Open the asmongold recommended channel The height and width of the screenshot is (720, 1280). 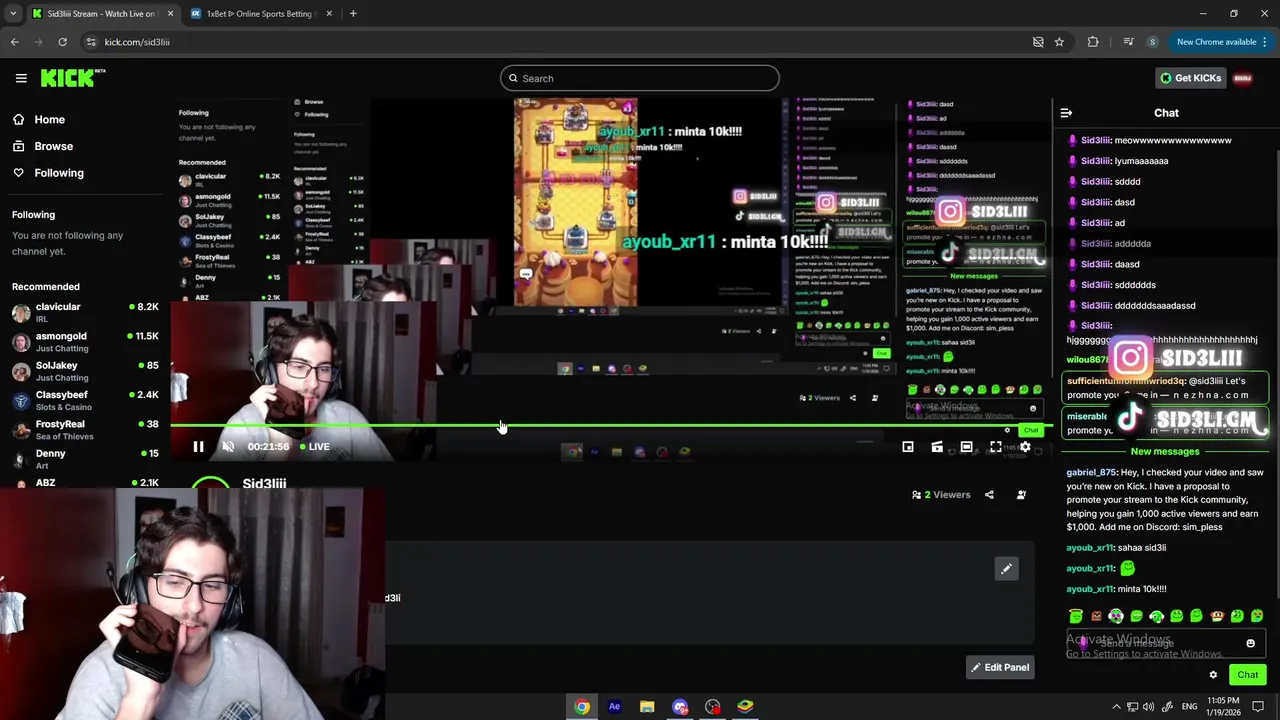(x=84, y=341)
